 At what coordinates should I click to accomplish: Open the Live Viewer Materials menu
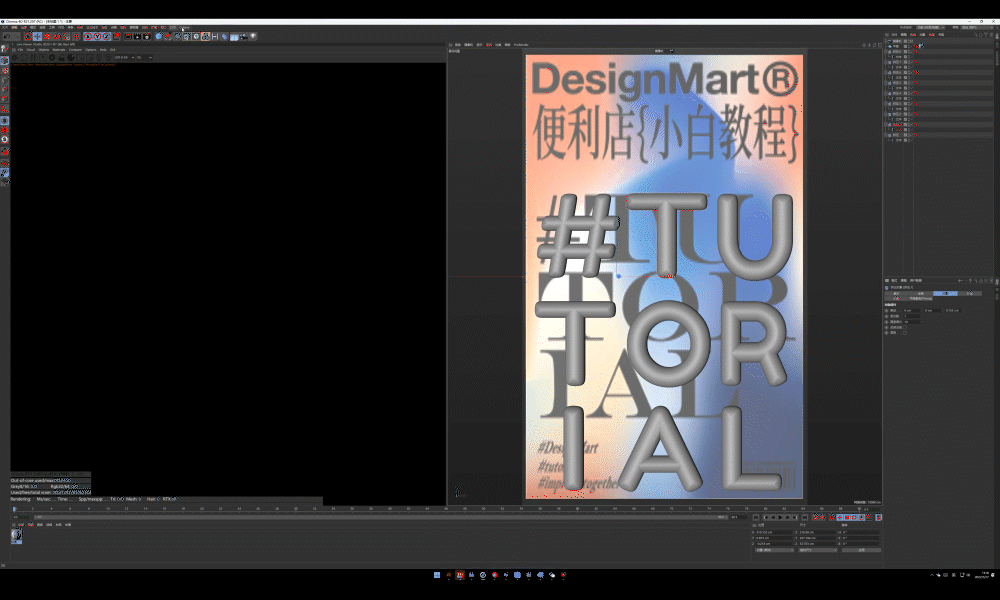59,50
